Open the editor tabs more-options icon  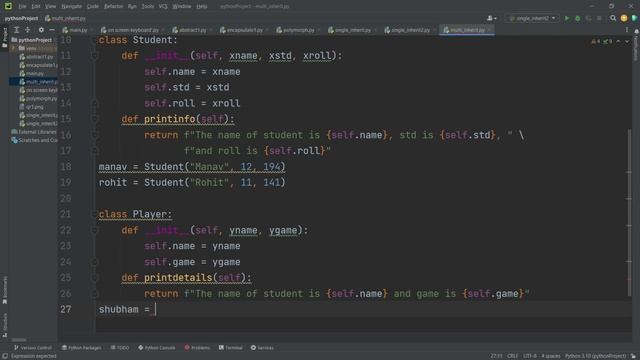tap(627, 30)
